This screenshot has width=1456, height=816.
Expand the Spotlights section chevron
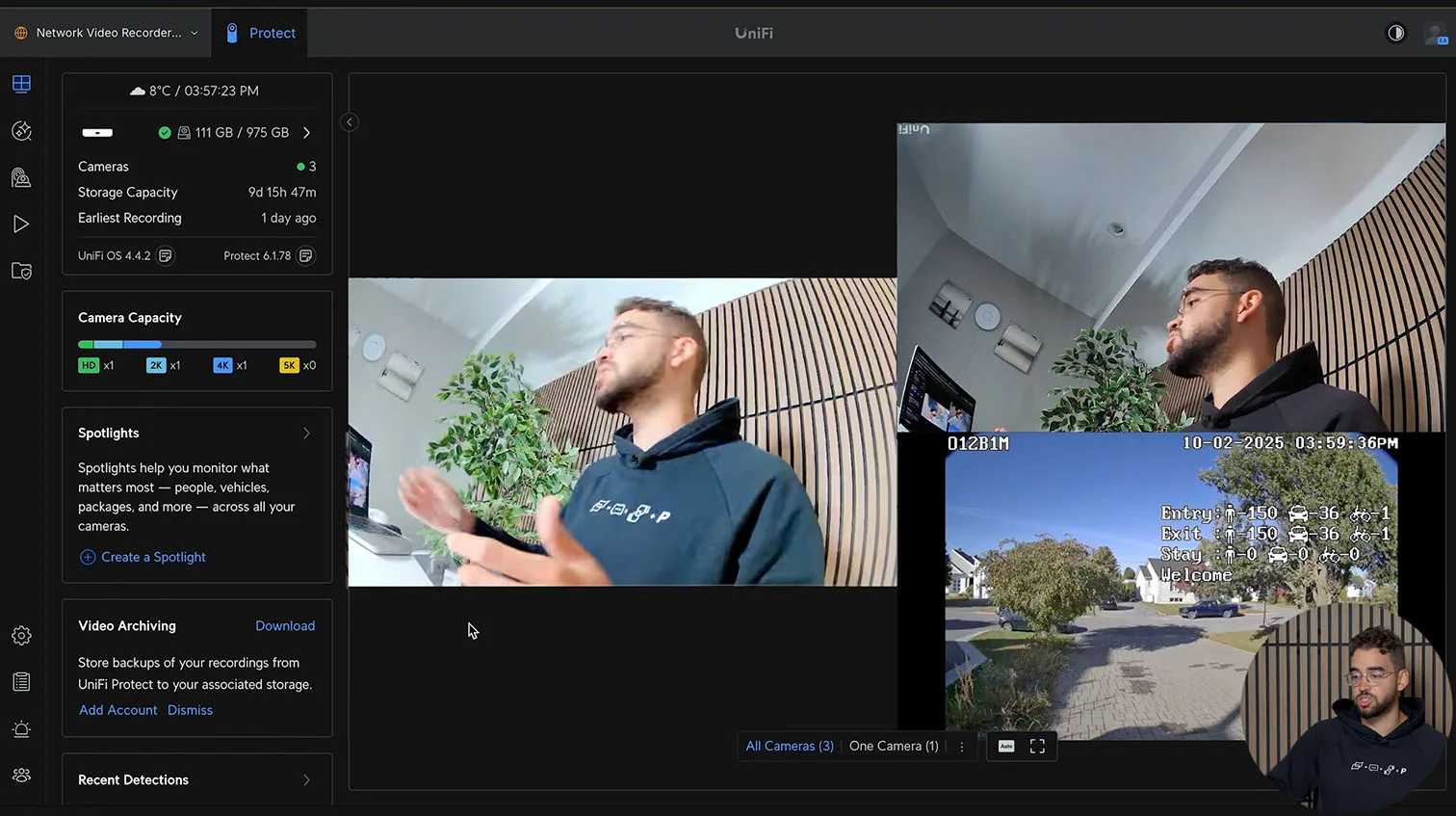(x=306, y=434)
